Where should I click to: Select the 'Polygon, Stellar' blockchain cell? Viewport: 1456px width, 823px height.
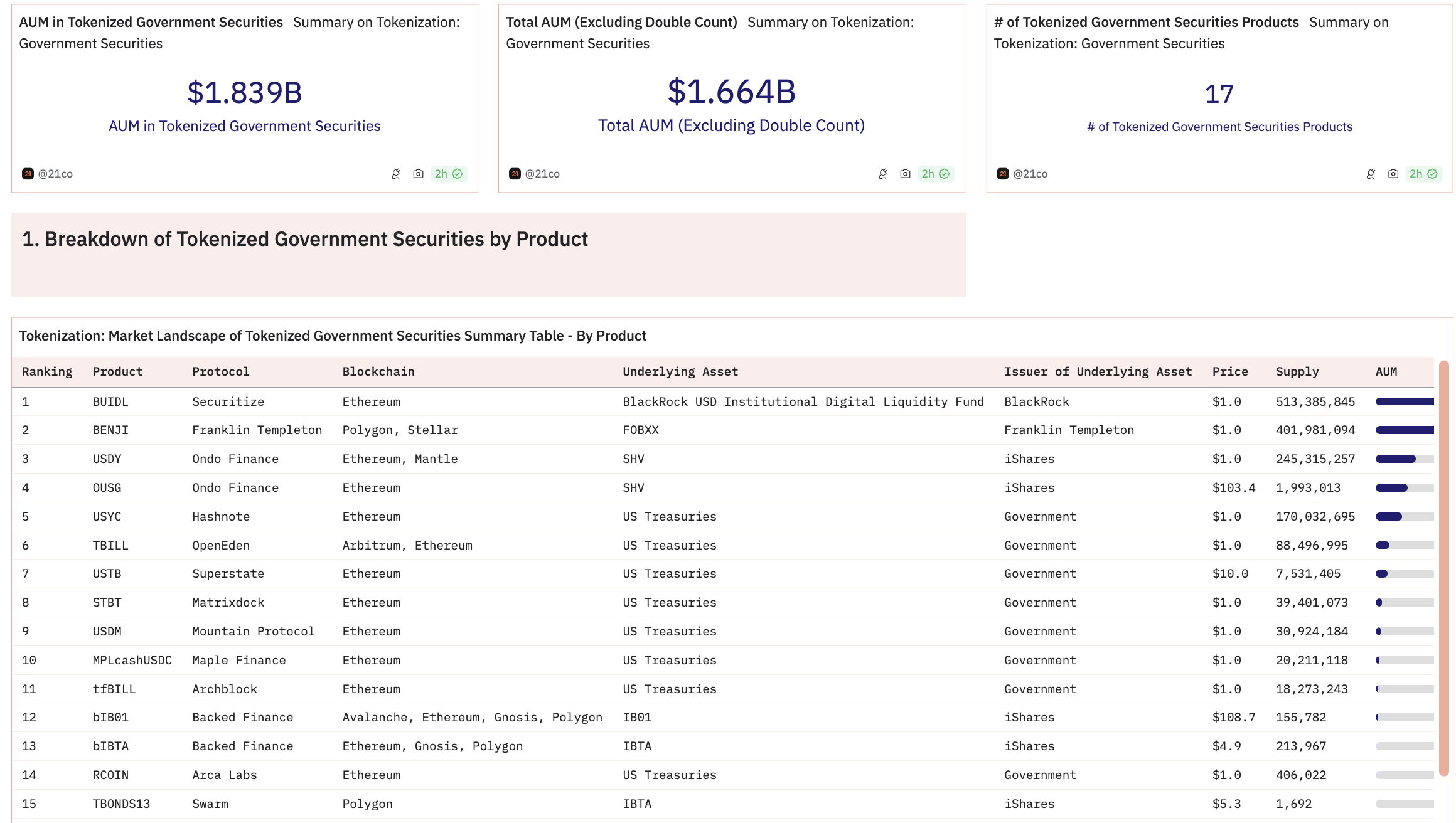pyautogui.click(x=400, y=430)
